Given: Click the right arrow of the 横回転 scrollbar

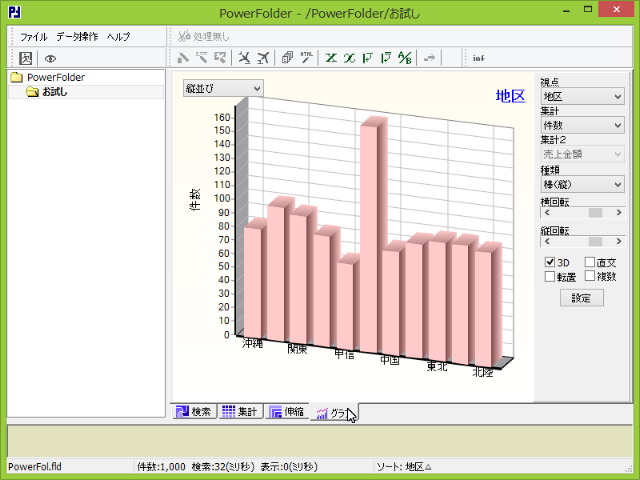Looking at the screenshot, I should click(619, 213).
